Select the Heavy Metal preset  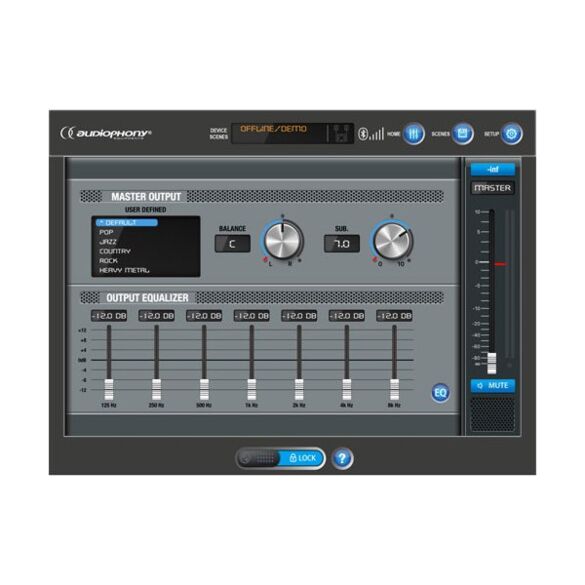click(x=124, y=270)
